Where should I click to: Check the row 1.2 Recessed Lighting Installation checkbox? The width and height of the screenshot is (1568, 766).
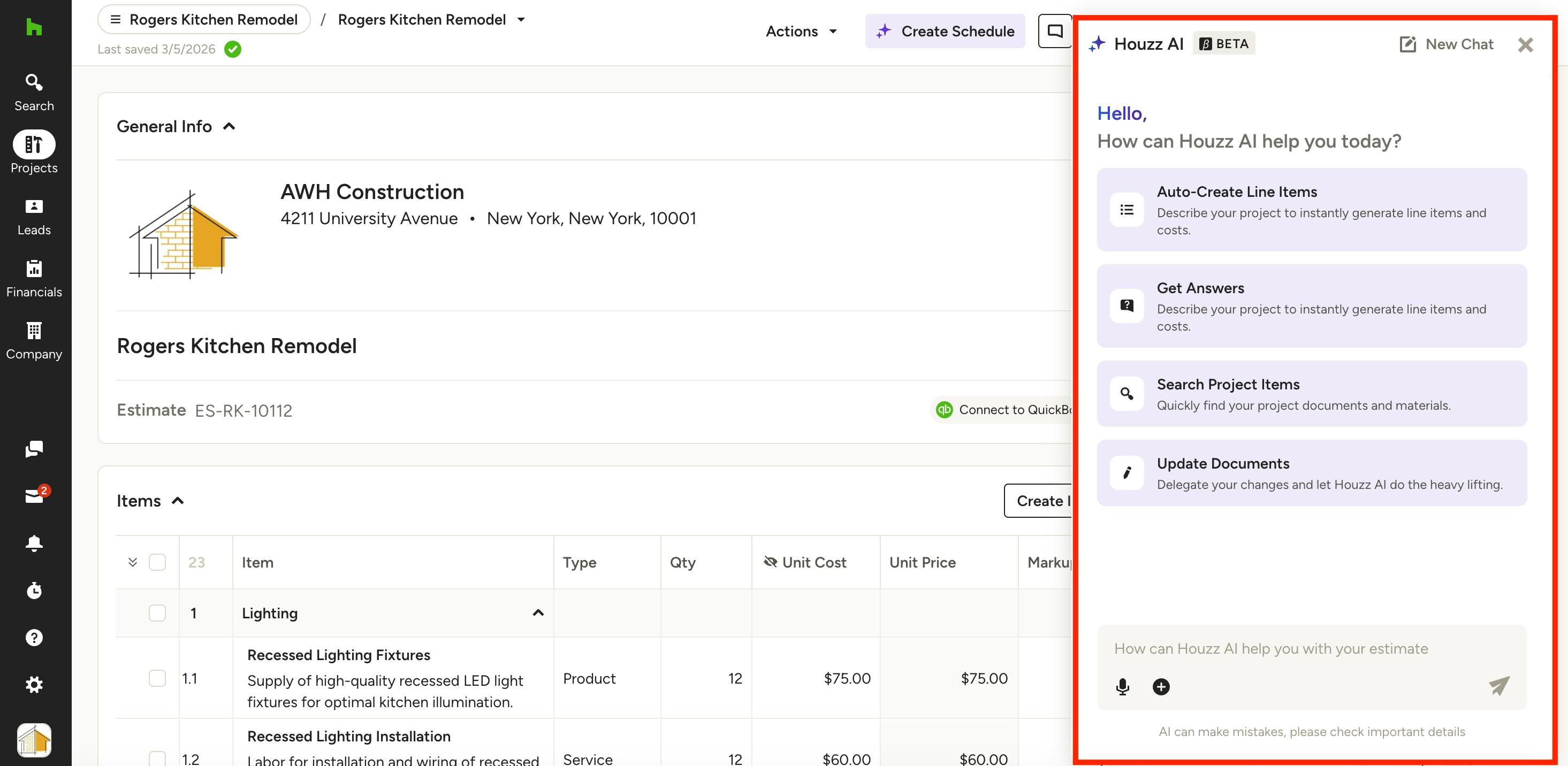tap(157, 759)
